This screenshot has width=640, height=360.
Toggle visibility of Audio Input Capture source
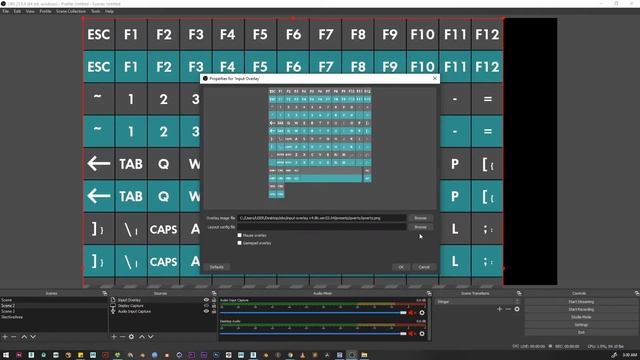click(x=206, y=311)
